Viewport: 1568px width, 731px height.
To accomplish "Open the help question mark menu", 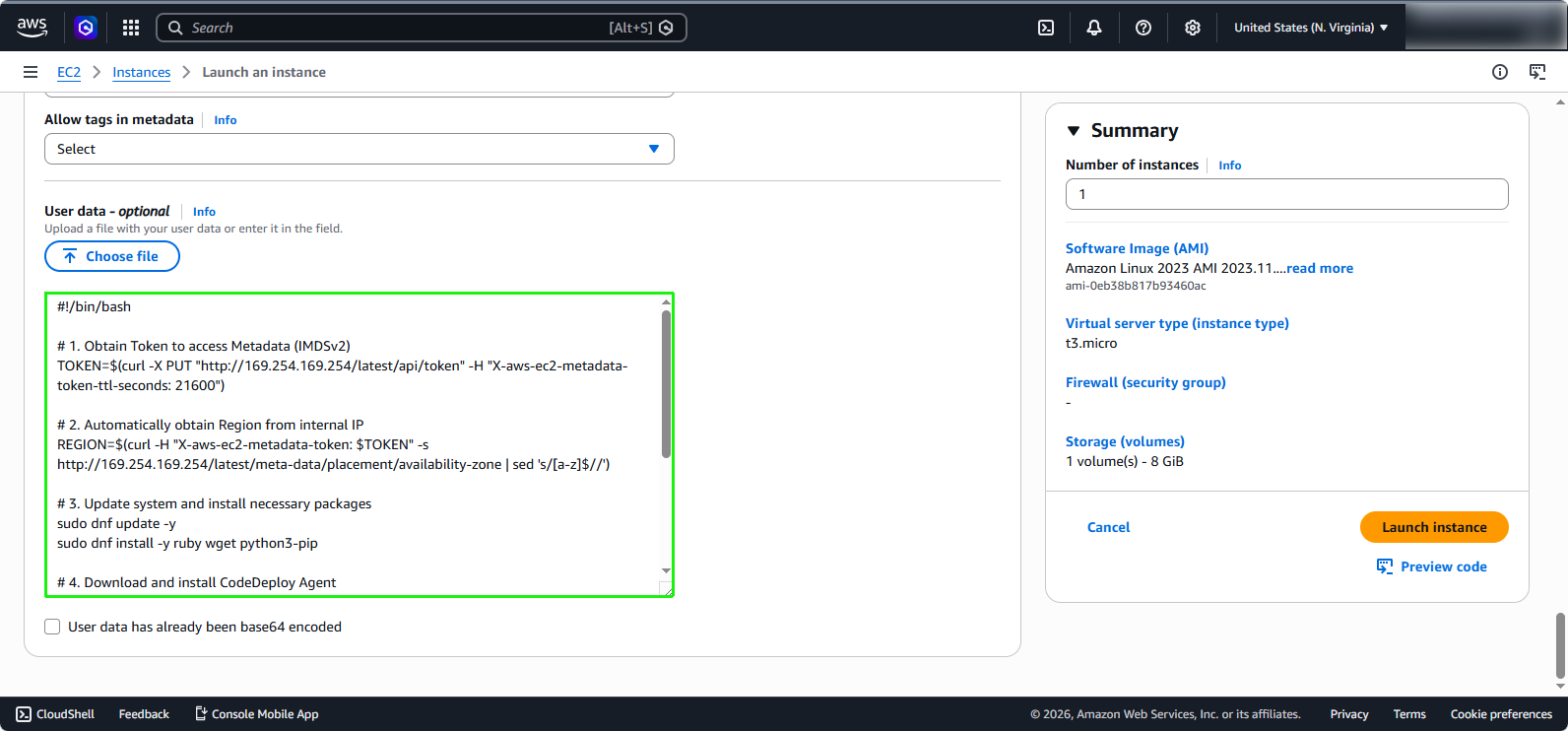I will click(1143, 28).
